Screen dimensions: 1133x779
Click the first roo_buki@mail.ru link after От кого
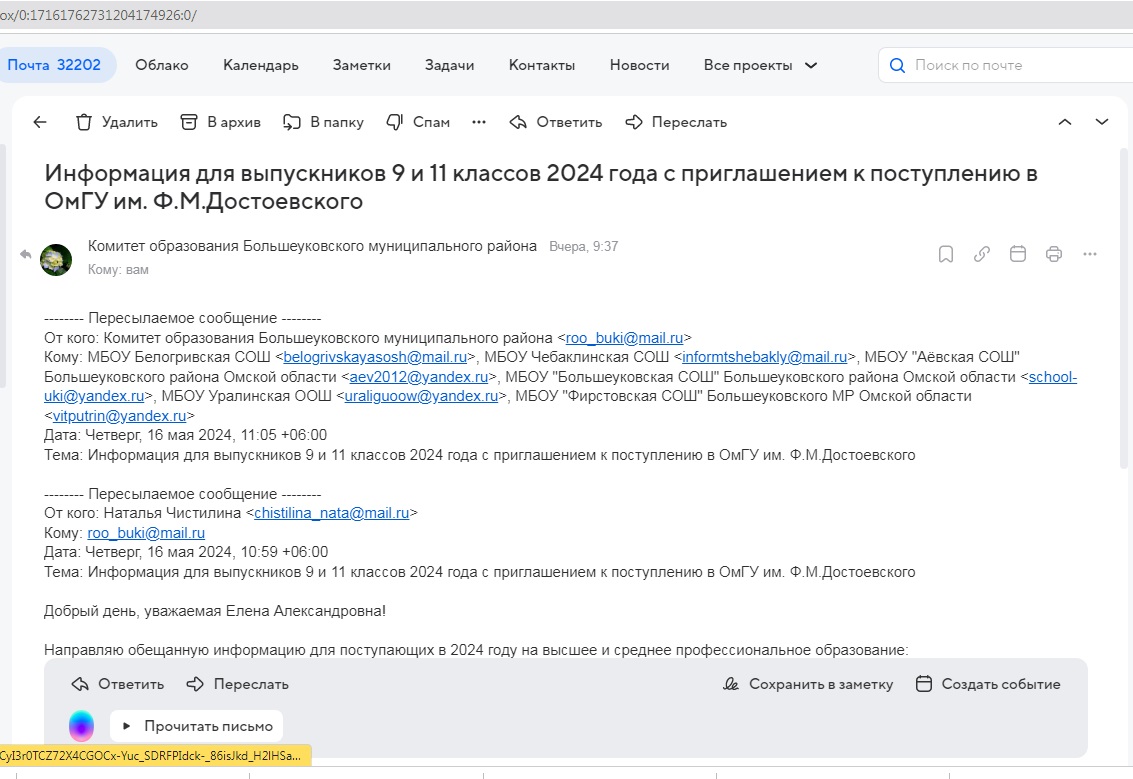click(x=624, y=337)
